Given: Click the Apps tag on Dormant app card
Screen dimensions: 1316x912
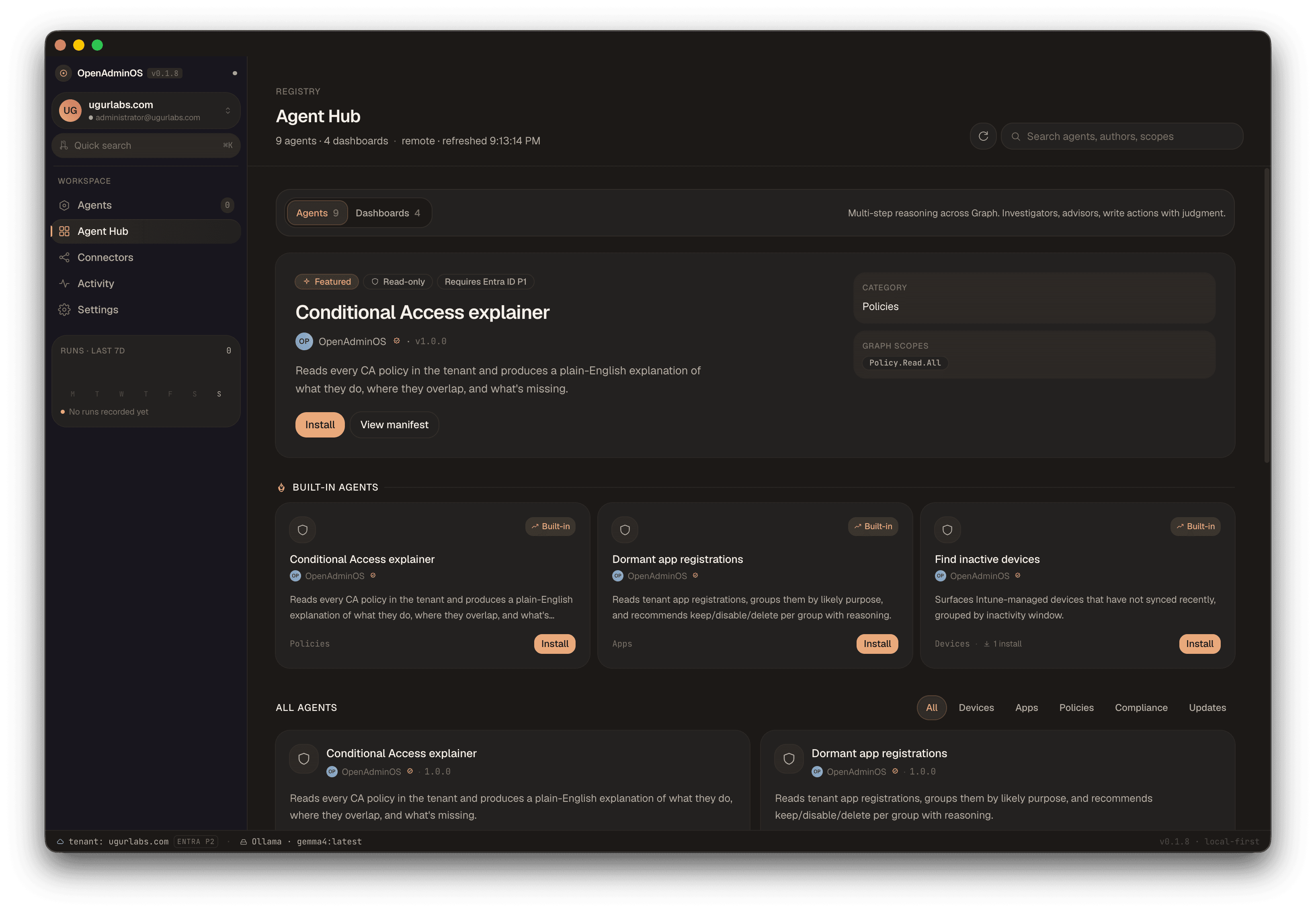Looking at the screenshot, I should point(621,643).
